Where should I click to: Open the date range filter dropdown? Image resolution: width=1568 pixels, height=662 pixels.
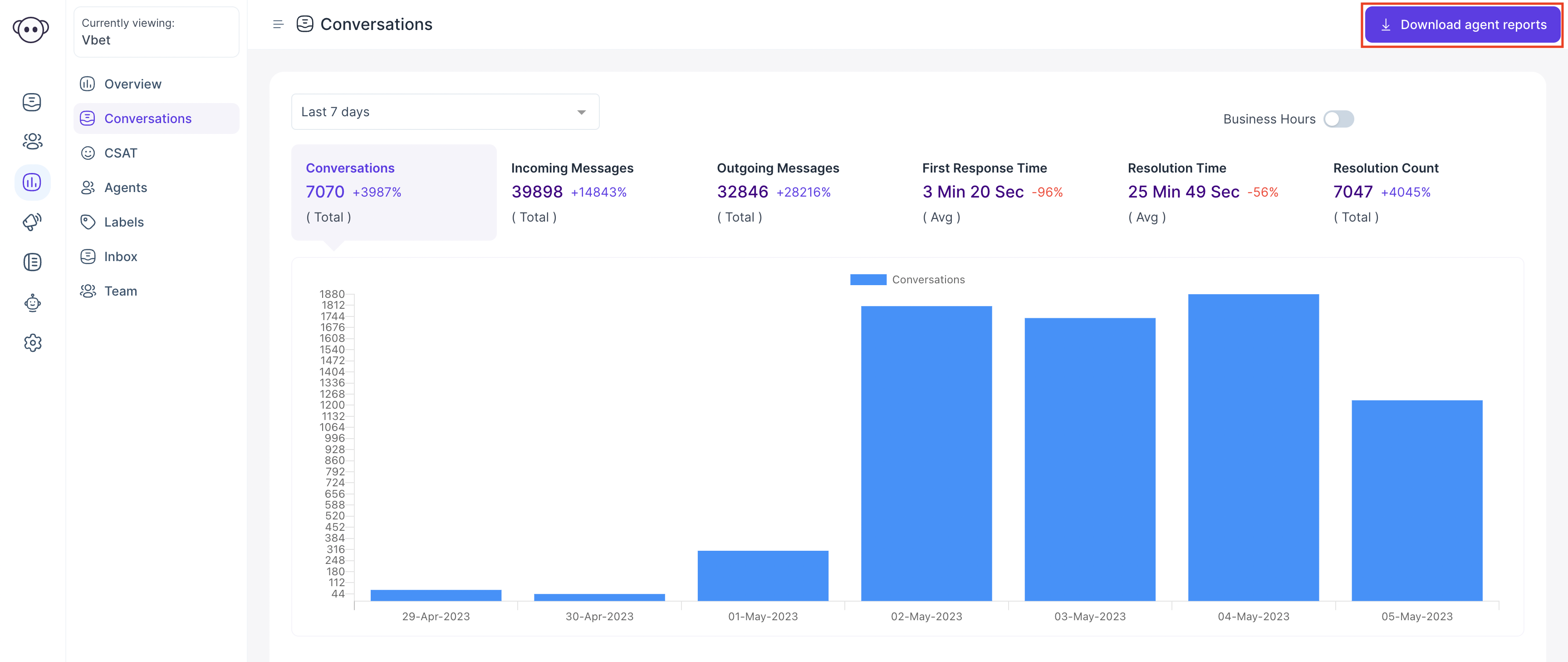[x=444, y=111]
